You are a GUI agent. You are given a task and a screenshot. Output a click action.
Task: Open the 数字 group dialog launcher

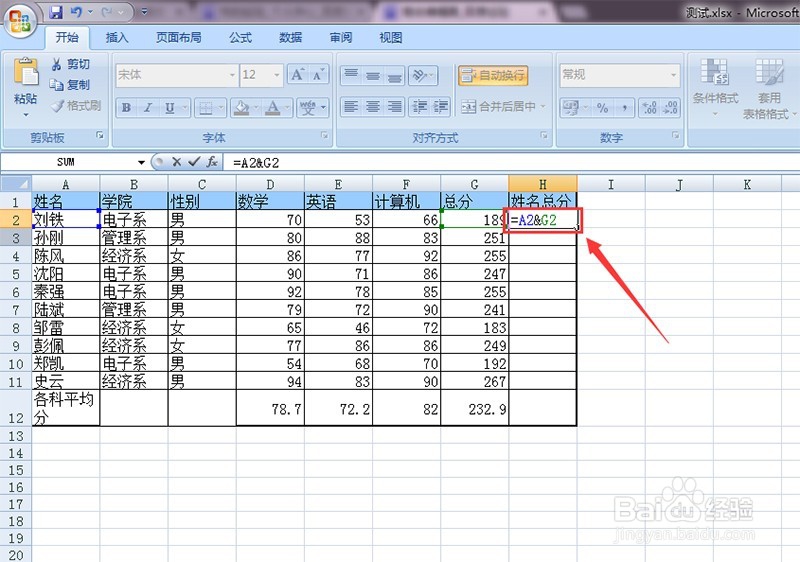[x=676, y=135]
